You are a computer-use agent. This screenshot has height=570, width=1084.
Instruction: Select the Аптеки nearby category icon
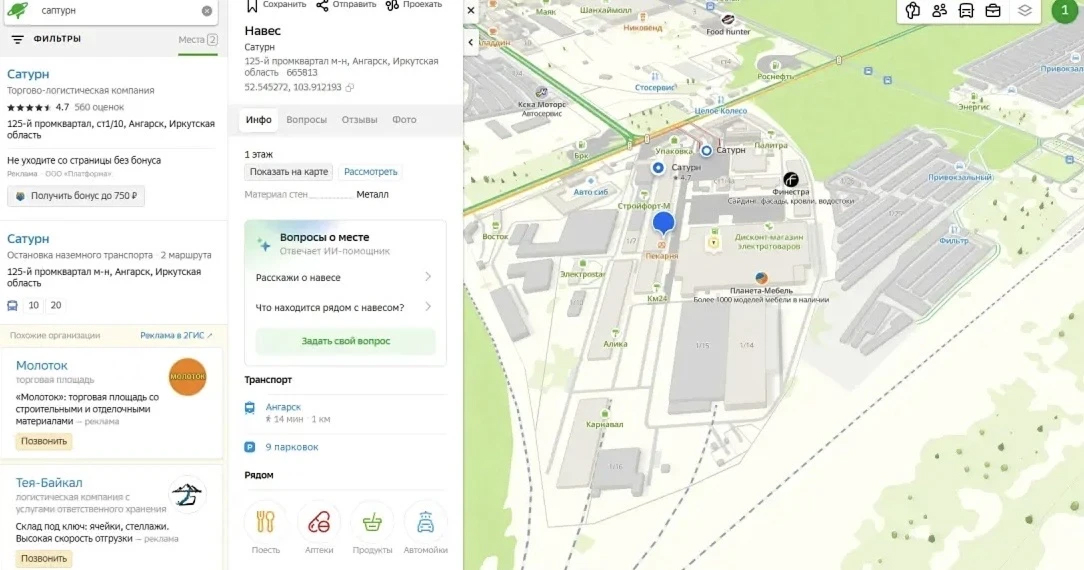point(319,522)
